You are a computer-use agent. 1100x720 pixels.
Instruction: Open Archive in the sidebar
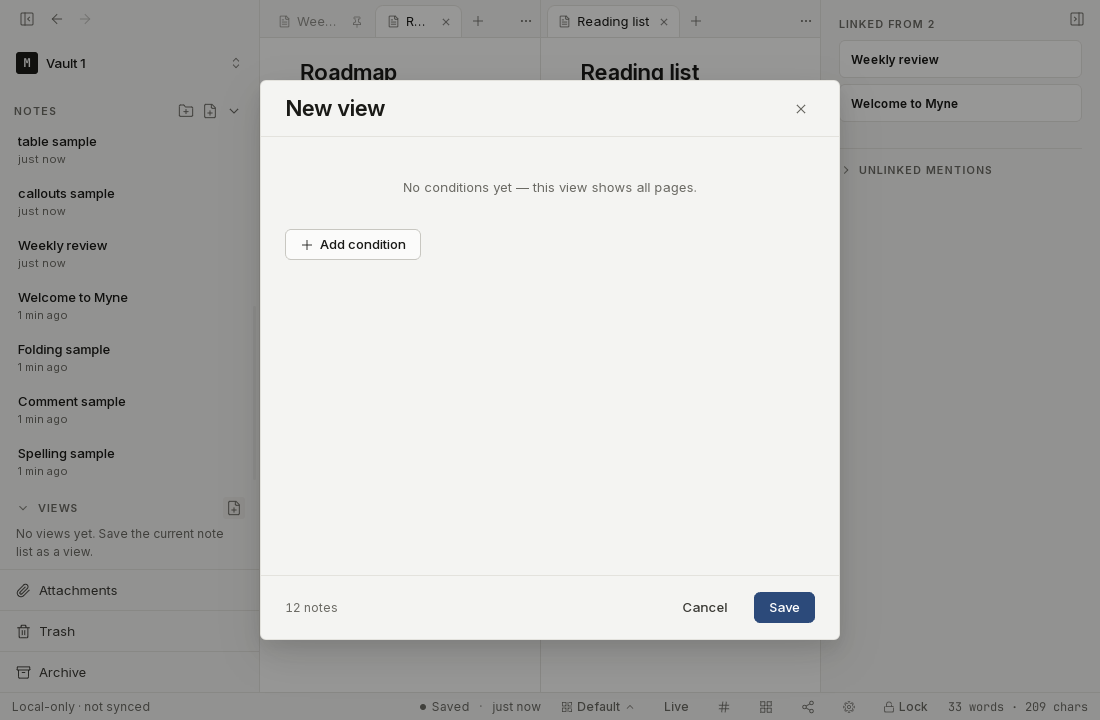coord(129,672)
